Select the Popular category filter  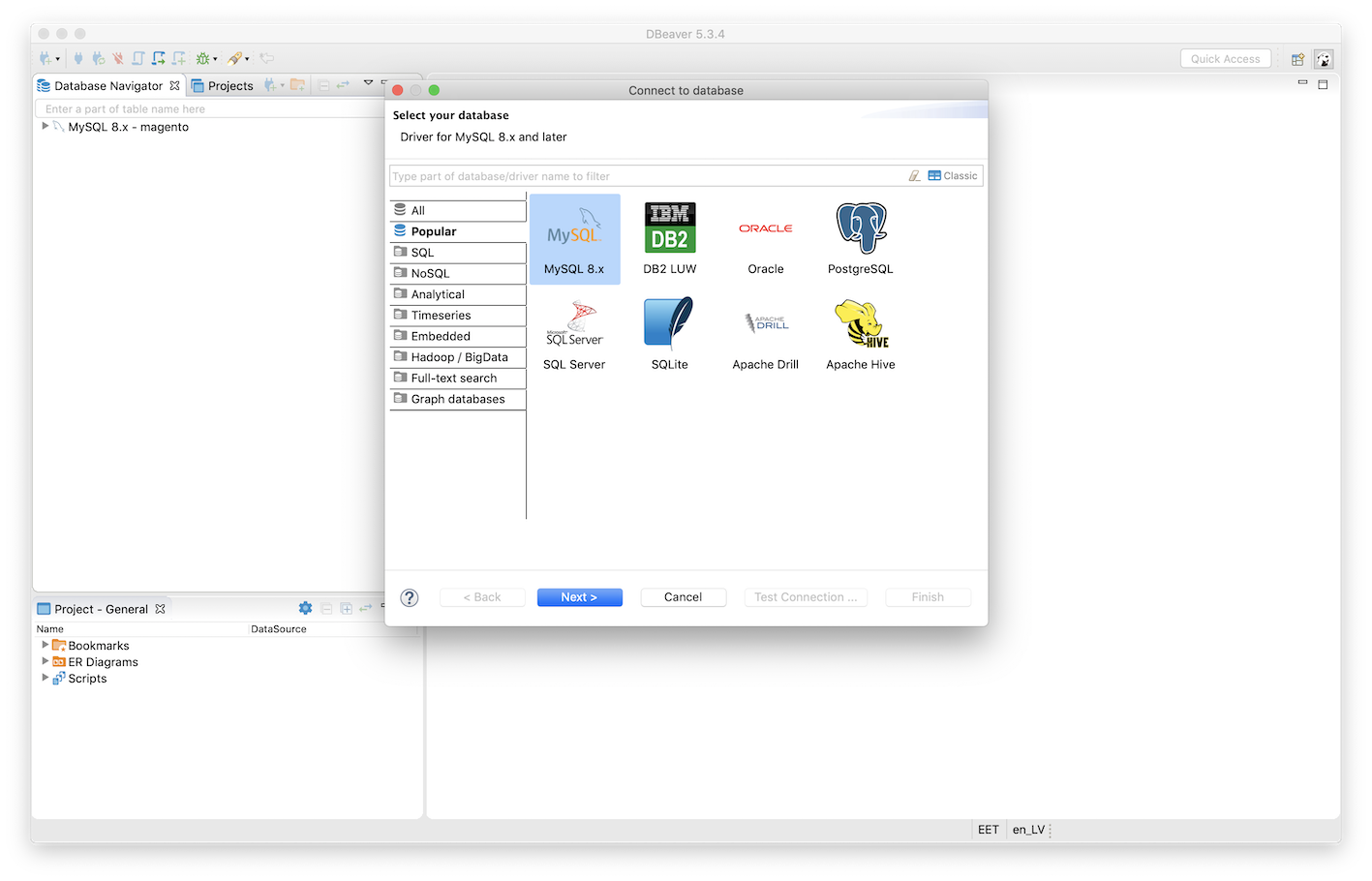click(435, 231)
